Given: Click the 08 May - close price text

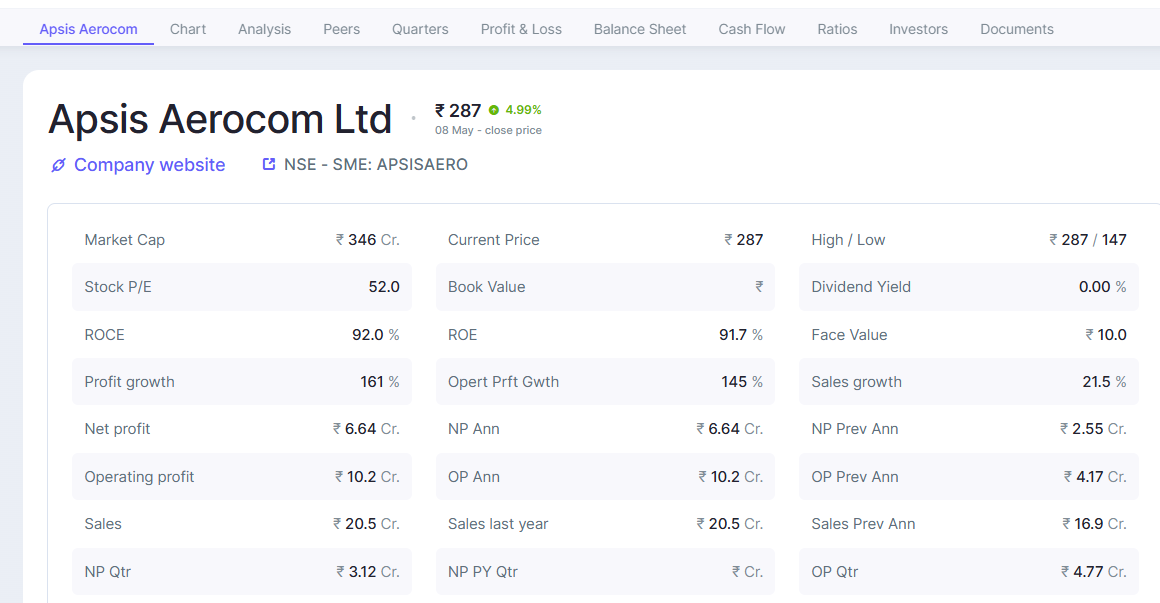Looking at the screenshot, I should [488, 130].
